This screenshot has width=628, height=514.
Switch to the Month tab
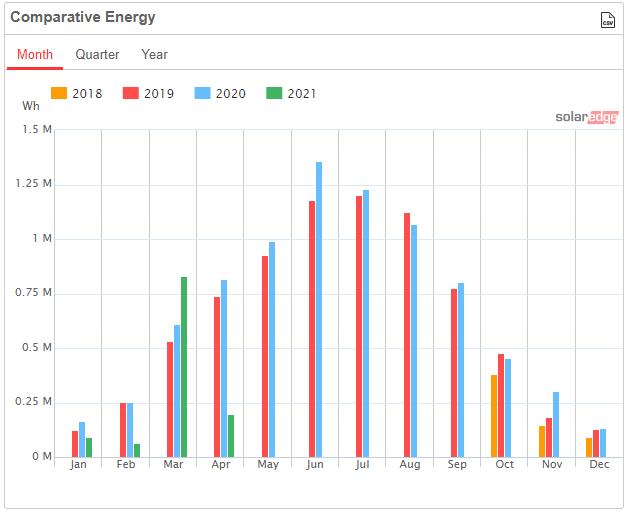click(35, 55)
